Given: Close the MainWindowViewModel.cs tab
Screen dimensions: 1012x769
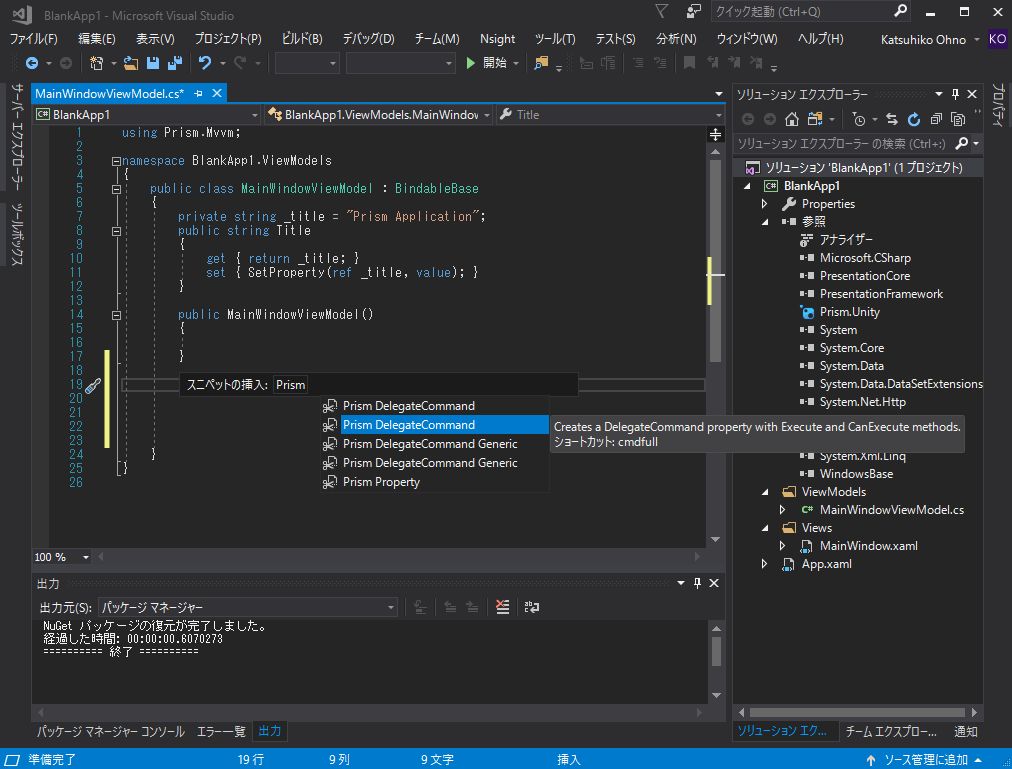Looking at the screenshot, I should (218, 94).
